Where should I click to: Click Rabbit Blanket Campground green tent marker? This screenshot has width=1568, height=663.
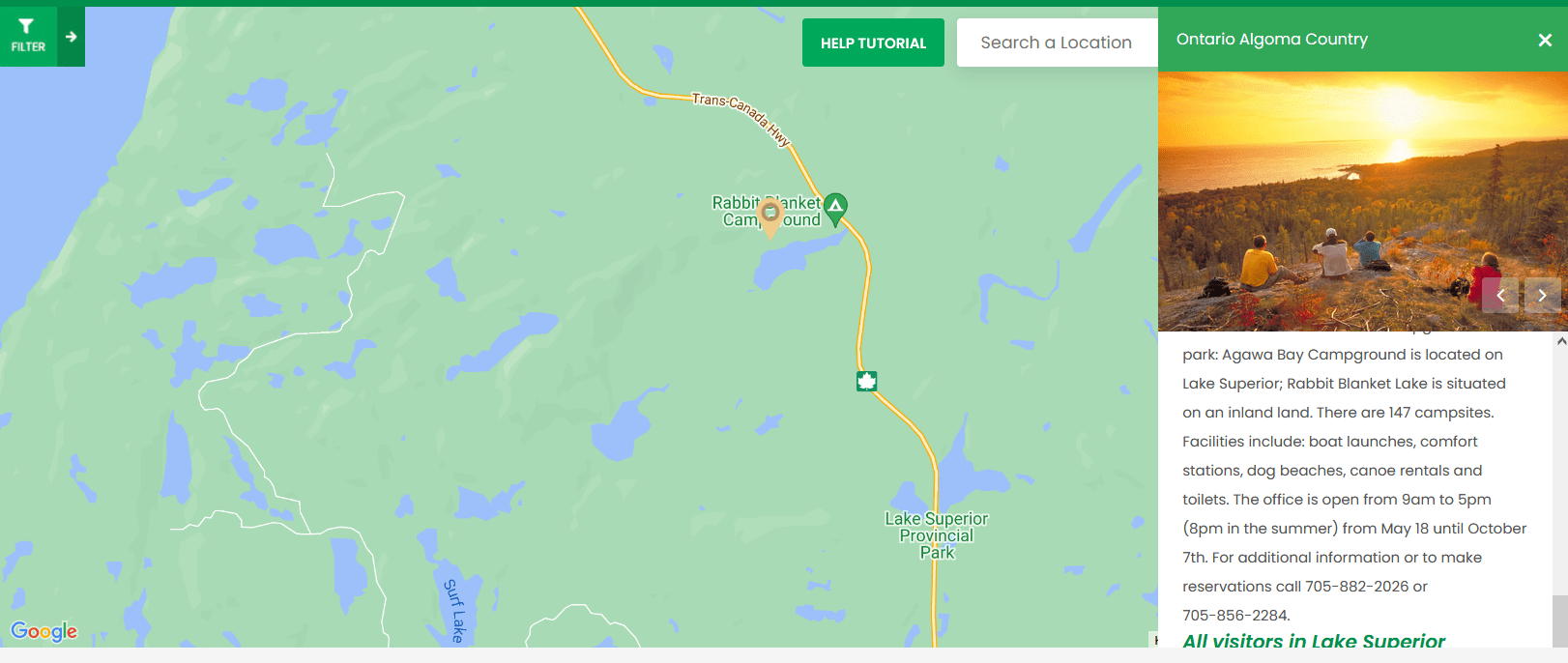coord(835,208)
